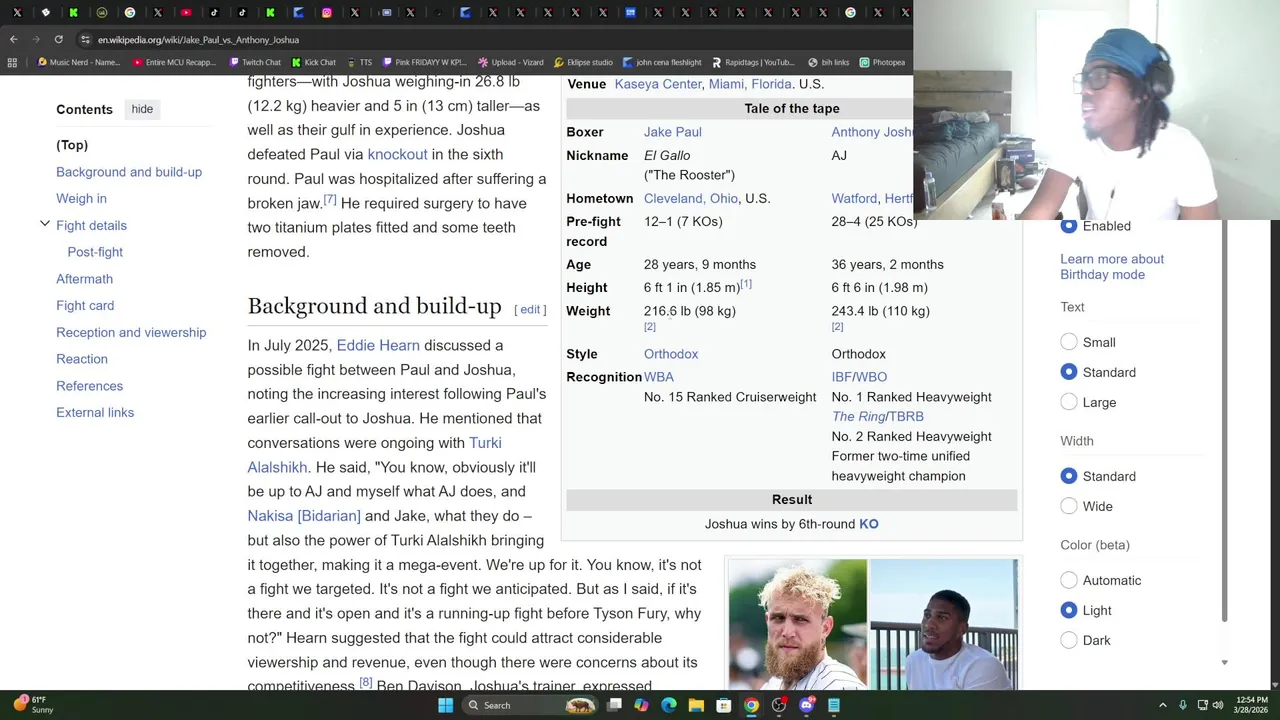Jump to Post-fight subsection in Contents

(95, 252)
